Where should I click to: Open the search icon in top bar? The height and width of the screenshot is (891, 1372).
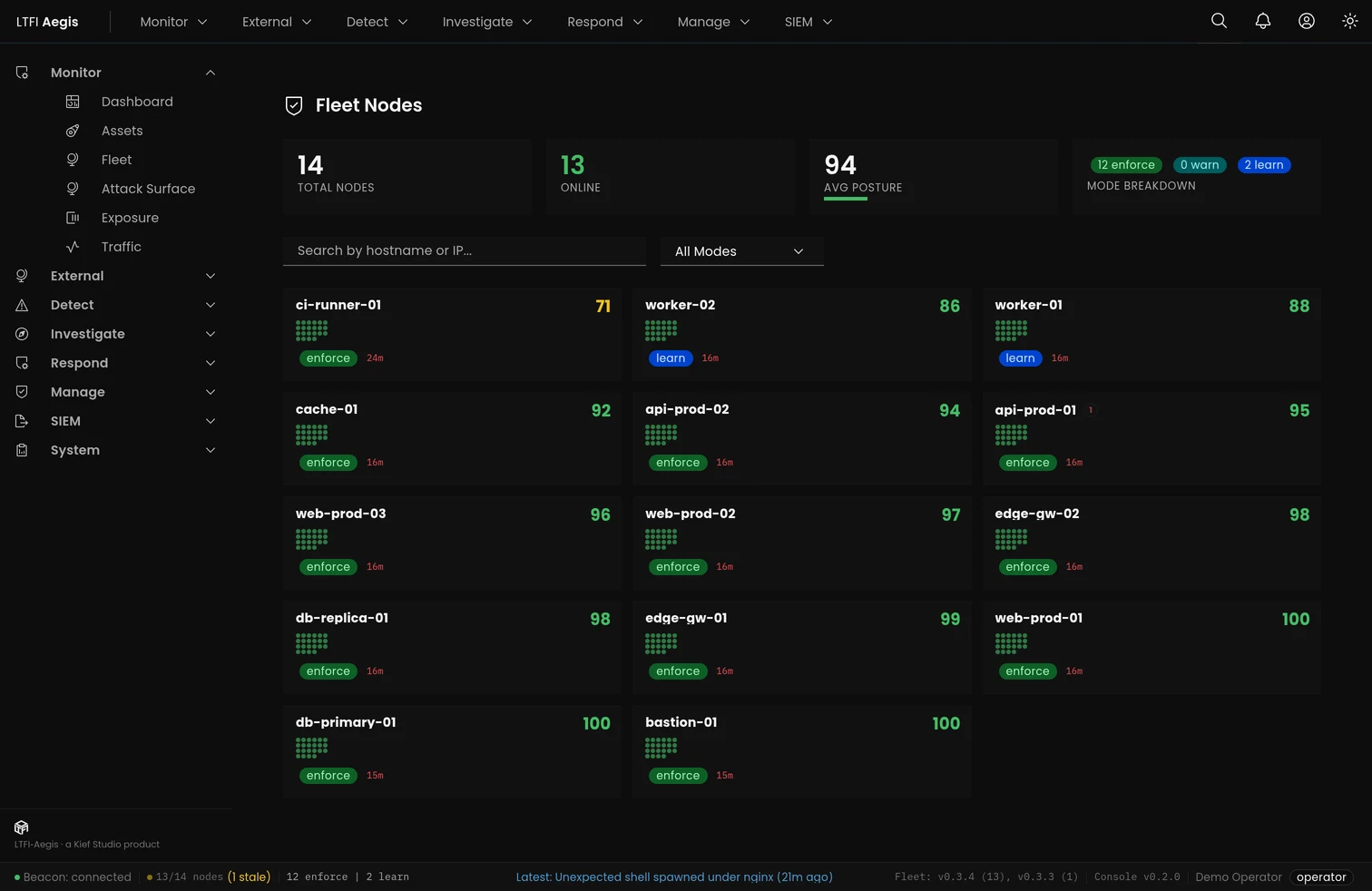[1219, 21]
